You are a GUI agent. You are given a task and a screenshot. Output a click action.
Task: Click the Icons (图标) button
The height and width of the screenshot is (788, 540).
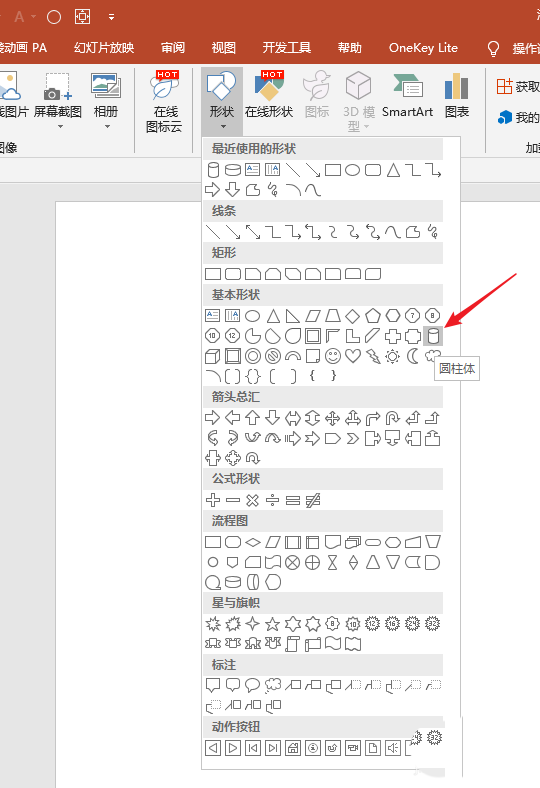coord(317,95)
